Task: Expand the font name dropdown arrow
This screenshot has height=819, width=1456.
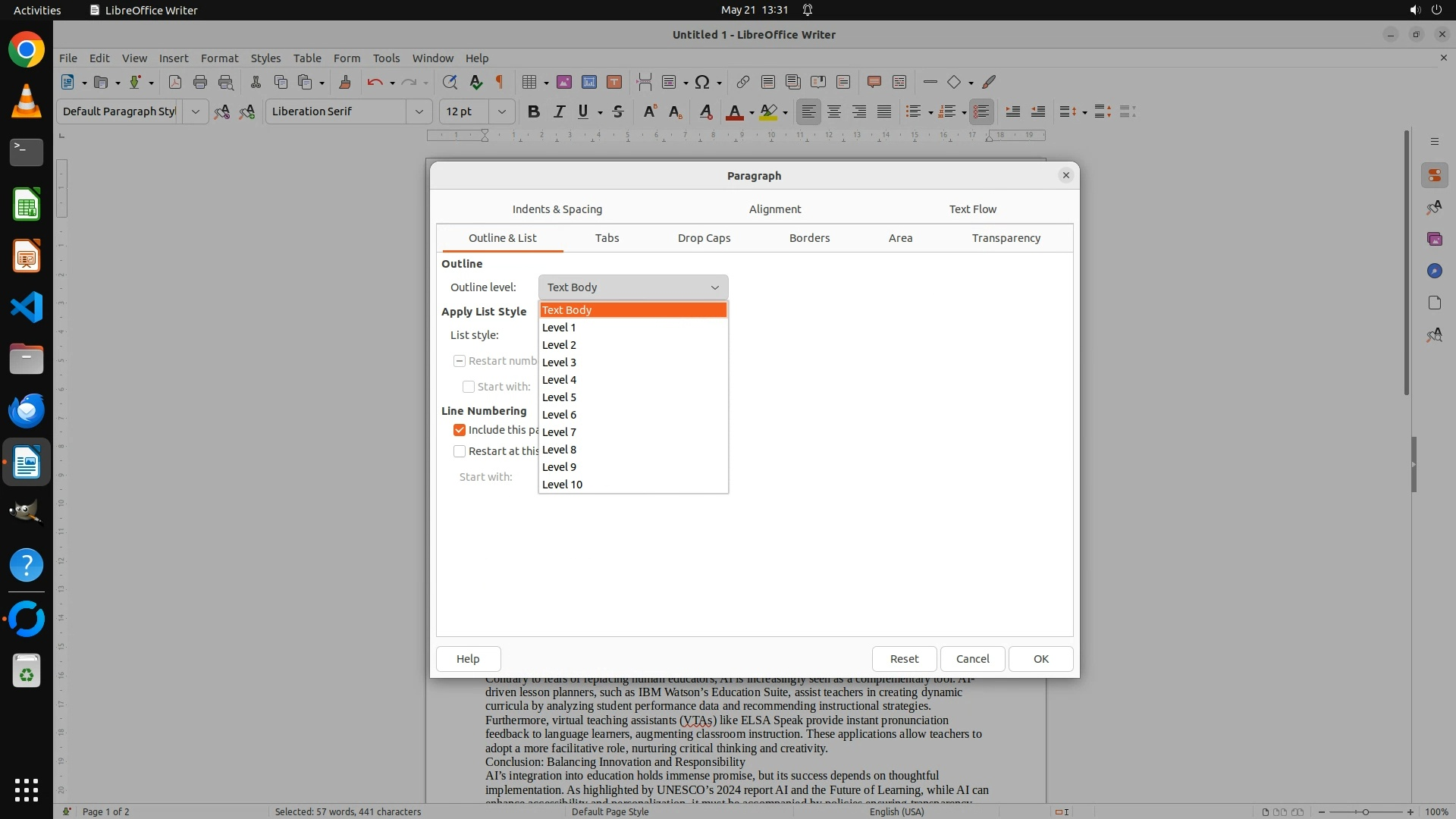Action: pos(419,111)
